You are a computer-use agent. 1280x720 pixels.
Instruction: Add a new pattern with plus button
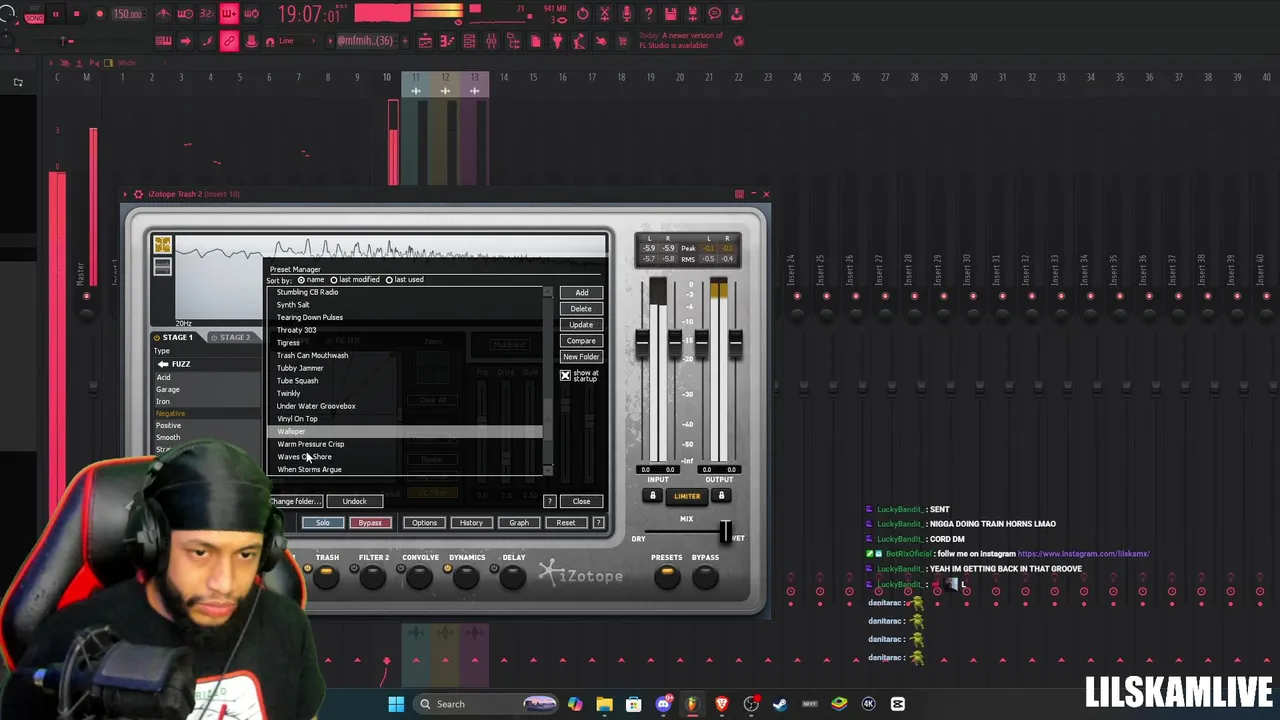(404, 41)
